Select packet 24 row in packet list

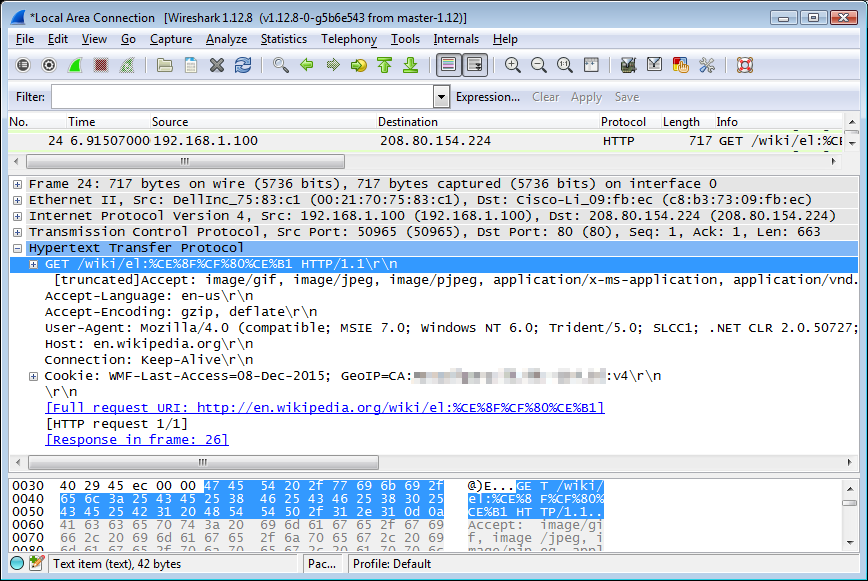[x=426, y=141]
